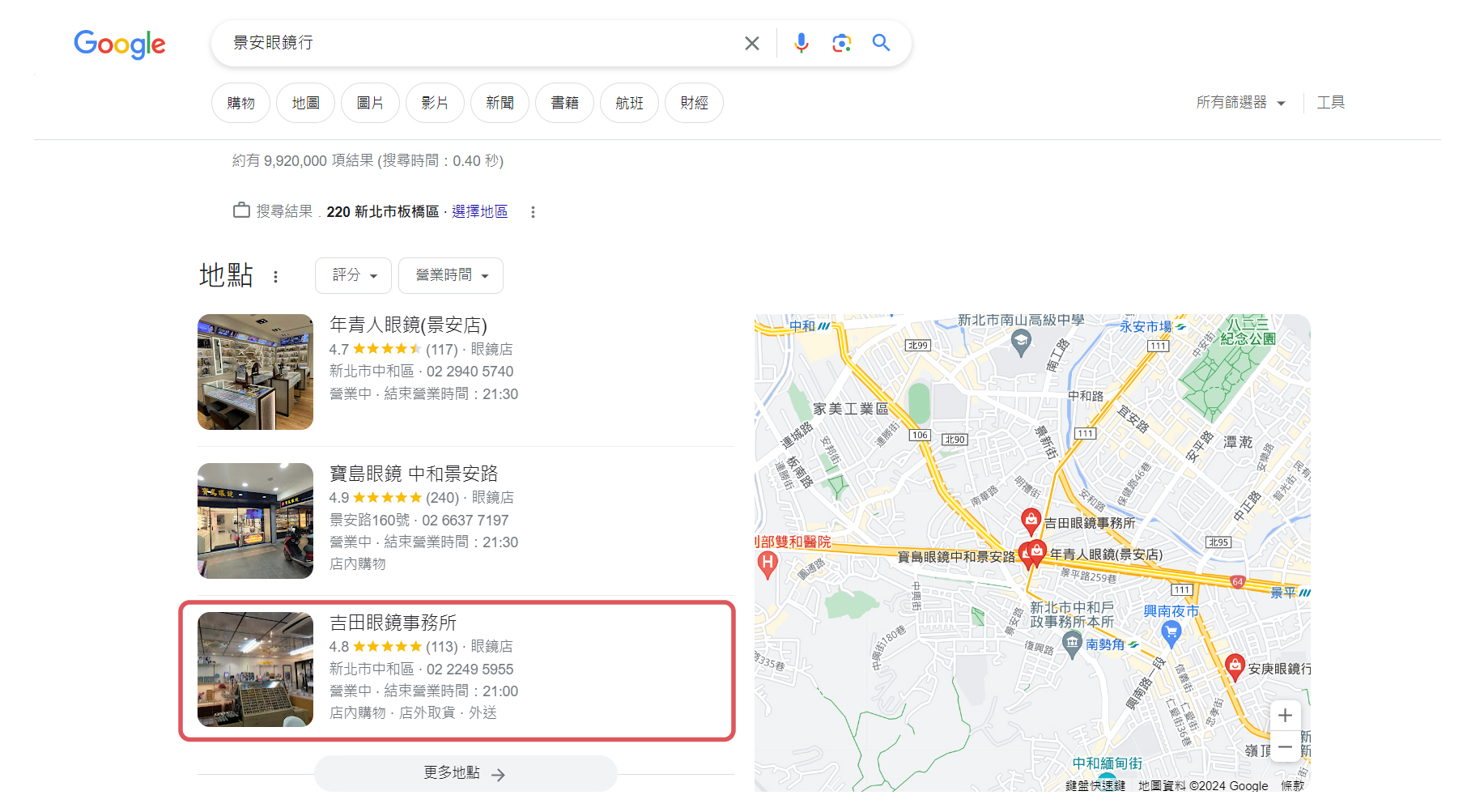Click the 鍵盤快速鍵 link under the map
The width and height of the screenshot is (1467, 812).
pos(1095,785)
